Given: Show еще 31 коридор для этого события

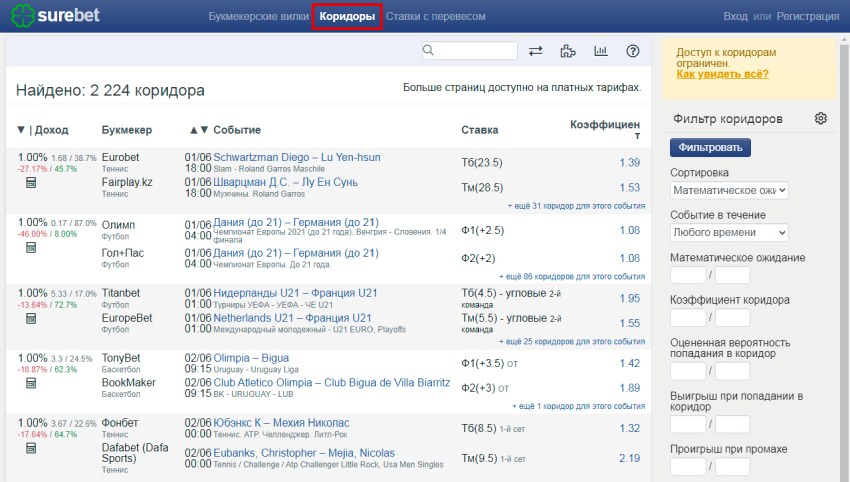Looking at the screenshot, I should coord(576,206).
